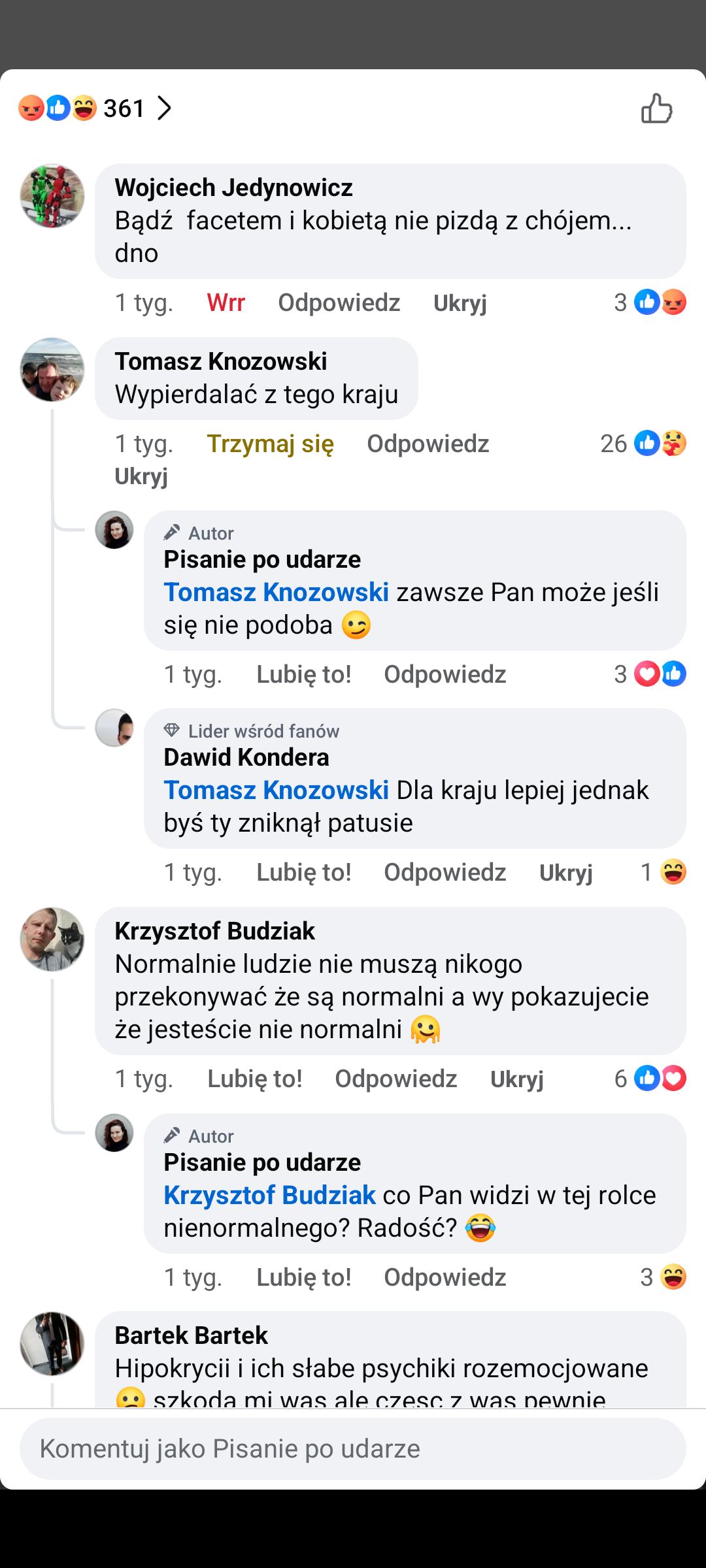Open reaction emoji summary beside 361
Viewport: 706px width, 1568px height.
58,108
